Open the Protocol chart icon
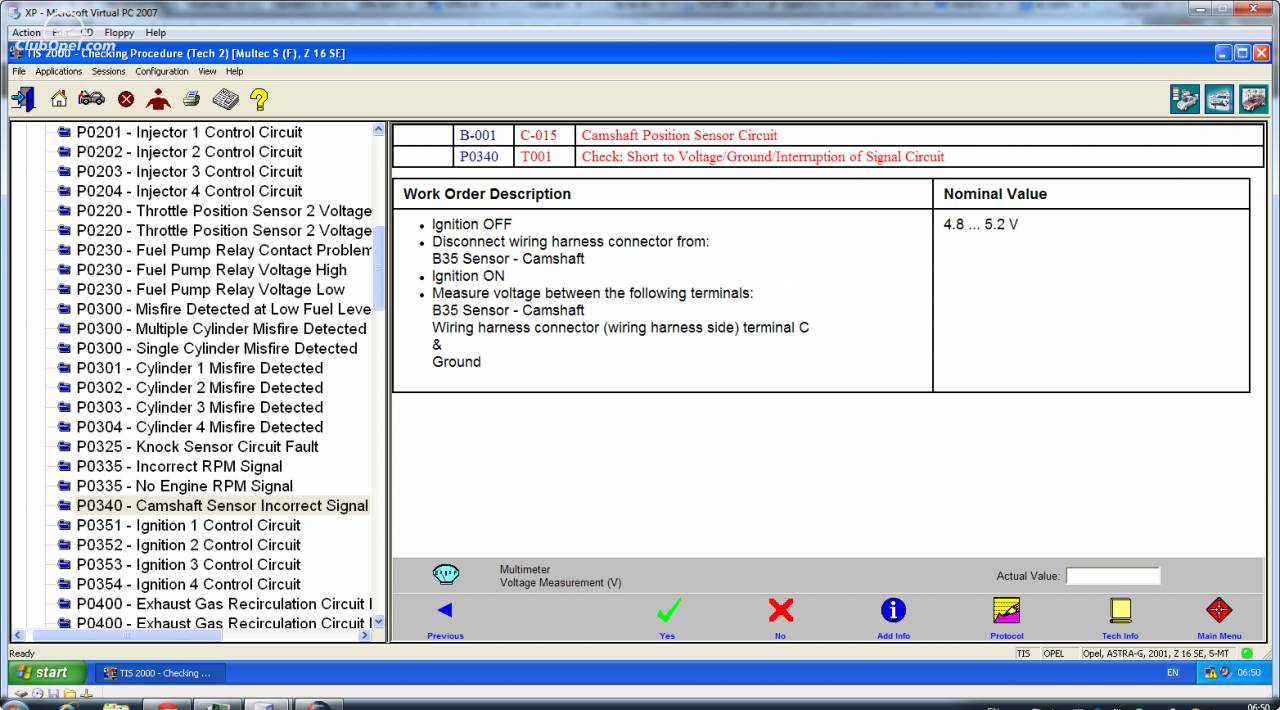 [1007, 610]
